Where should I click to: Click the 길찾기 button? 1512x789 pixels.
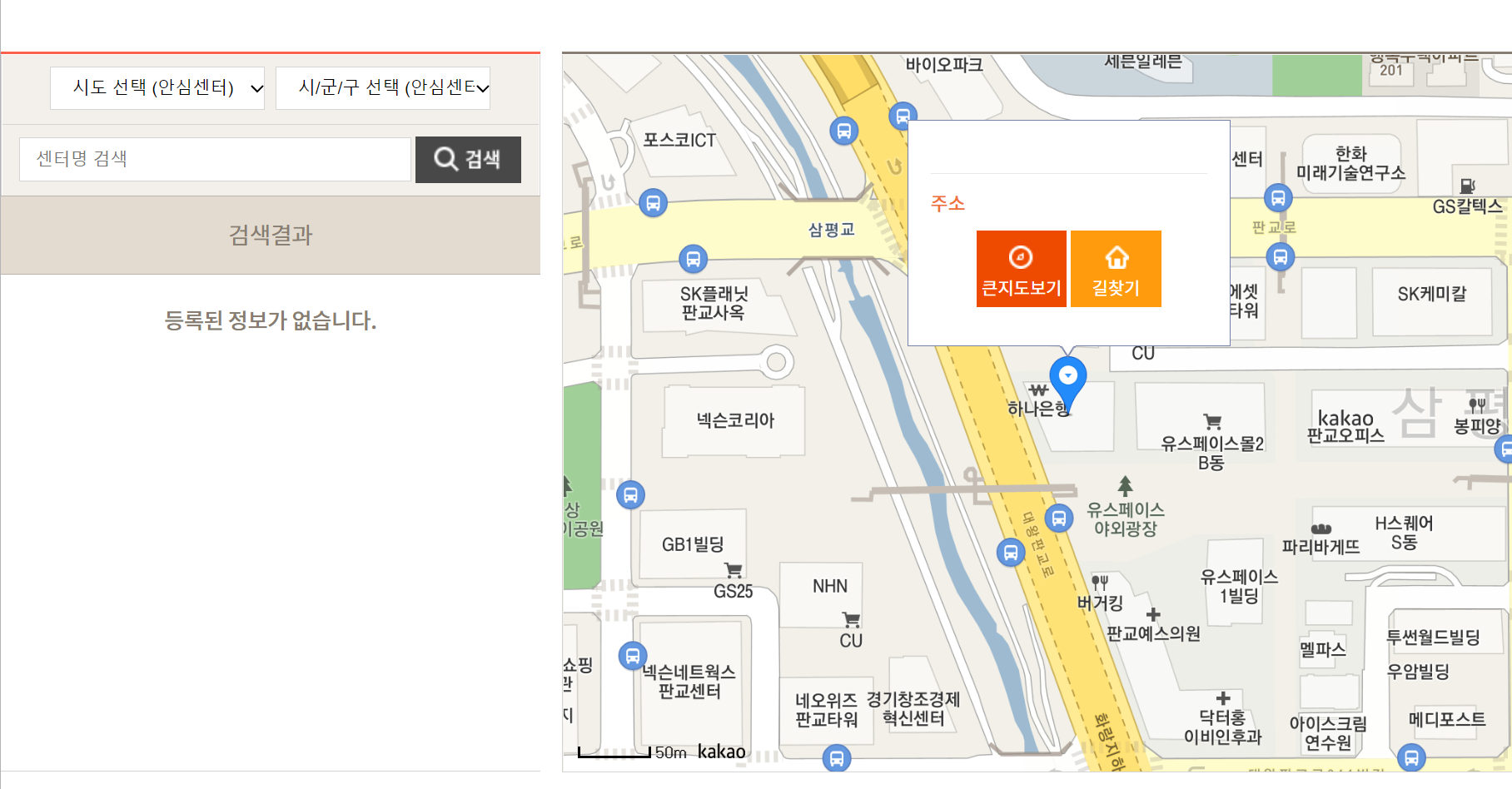pyautogui.click(x=1116, y=269)
